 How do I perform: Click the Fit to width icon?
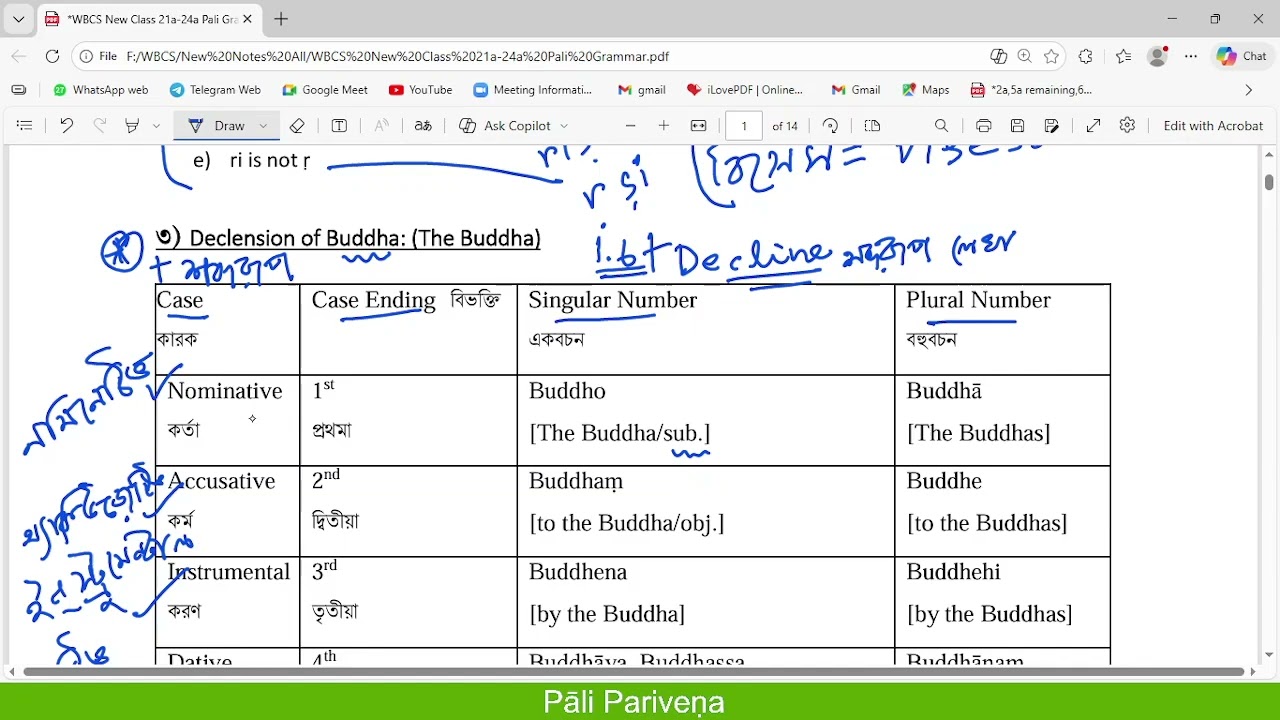[699, 126]
